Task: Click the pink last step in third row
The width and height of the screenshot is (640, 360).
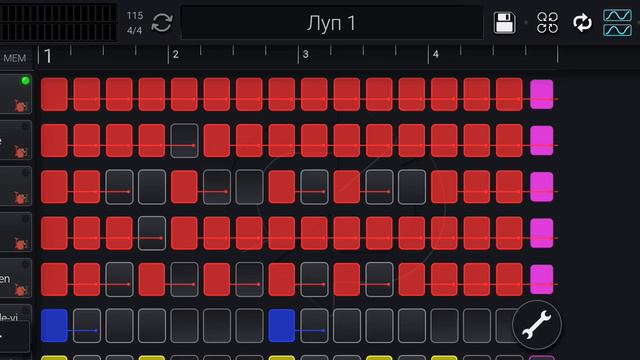Action: click(x=542, y=187)
